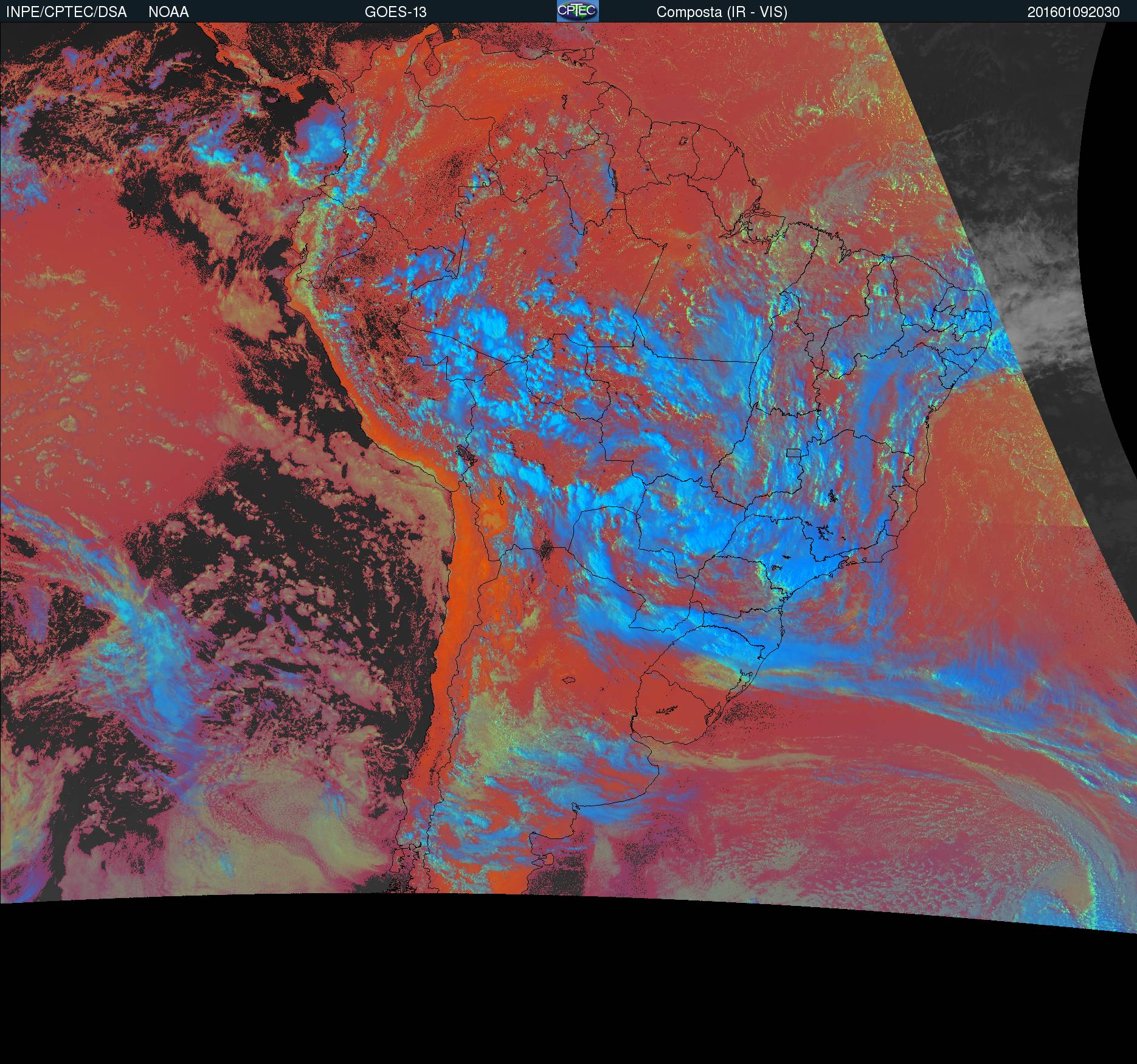Select the Composta (IR - VIS) title
The image size is (1137, 1064).
(x=722, y=12)
